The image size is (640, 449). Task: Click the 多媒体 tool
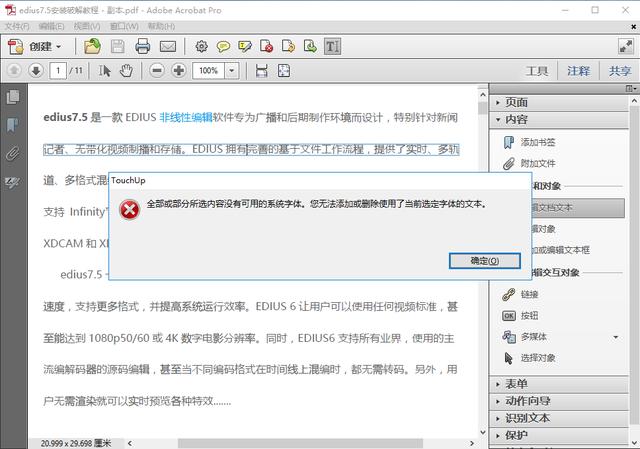[524, 337]
